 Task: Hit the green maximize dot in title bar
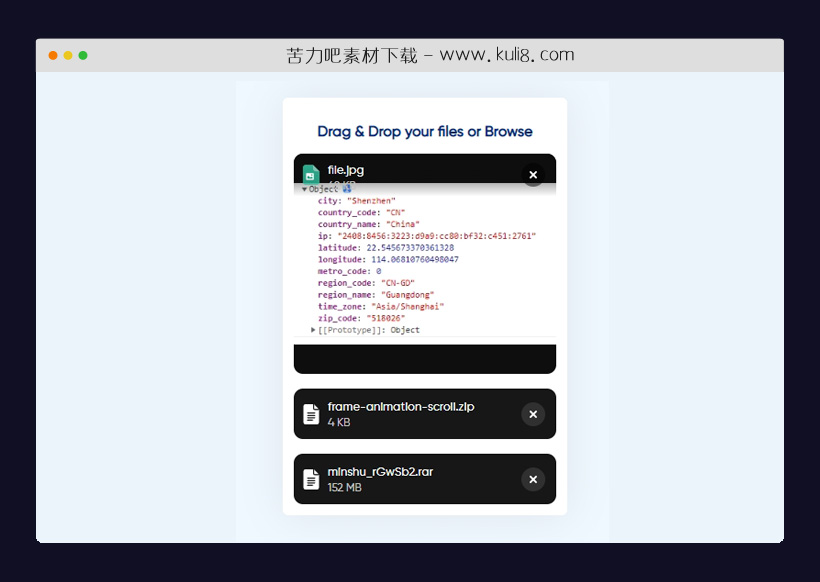coord(83,56)
